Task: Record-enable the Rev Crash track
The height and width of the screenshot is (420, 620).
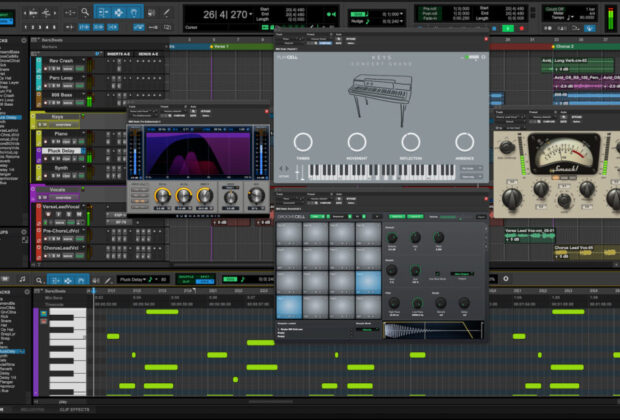Action: tap(45, 69)
